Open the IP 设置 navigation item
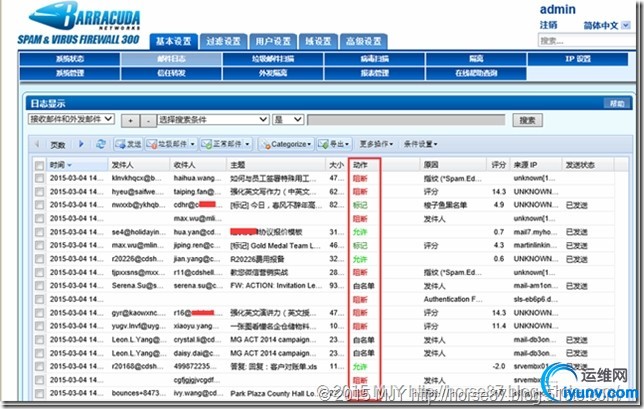The height and width of the screenshot is (409, 644). point(578,59)
